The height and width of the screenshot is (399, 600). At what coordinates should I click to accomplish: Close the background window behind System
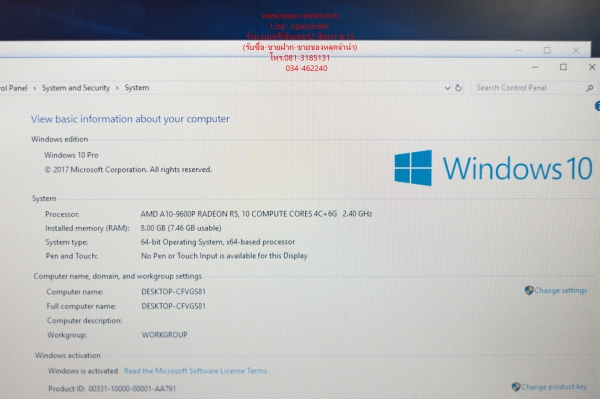[x=576, y=50]
